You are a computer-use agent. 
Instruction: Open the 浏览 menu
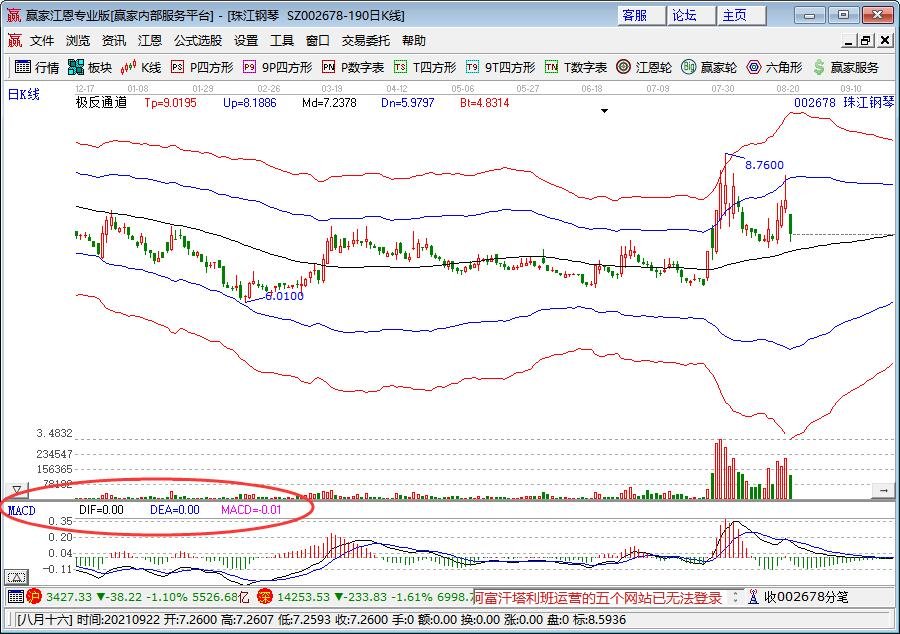(77, 41)
